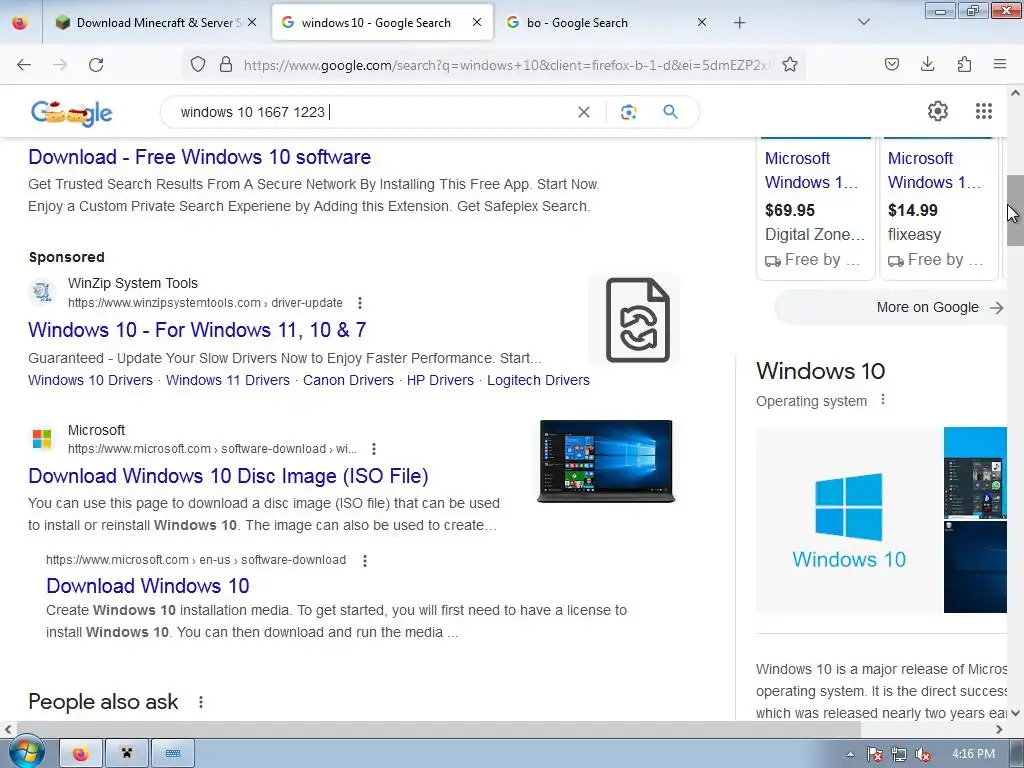Open the tracking protection shield icon
1024x768 pixels.
(x=198, y=64)
